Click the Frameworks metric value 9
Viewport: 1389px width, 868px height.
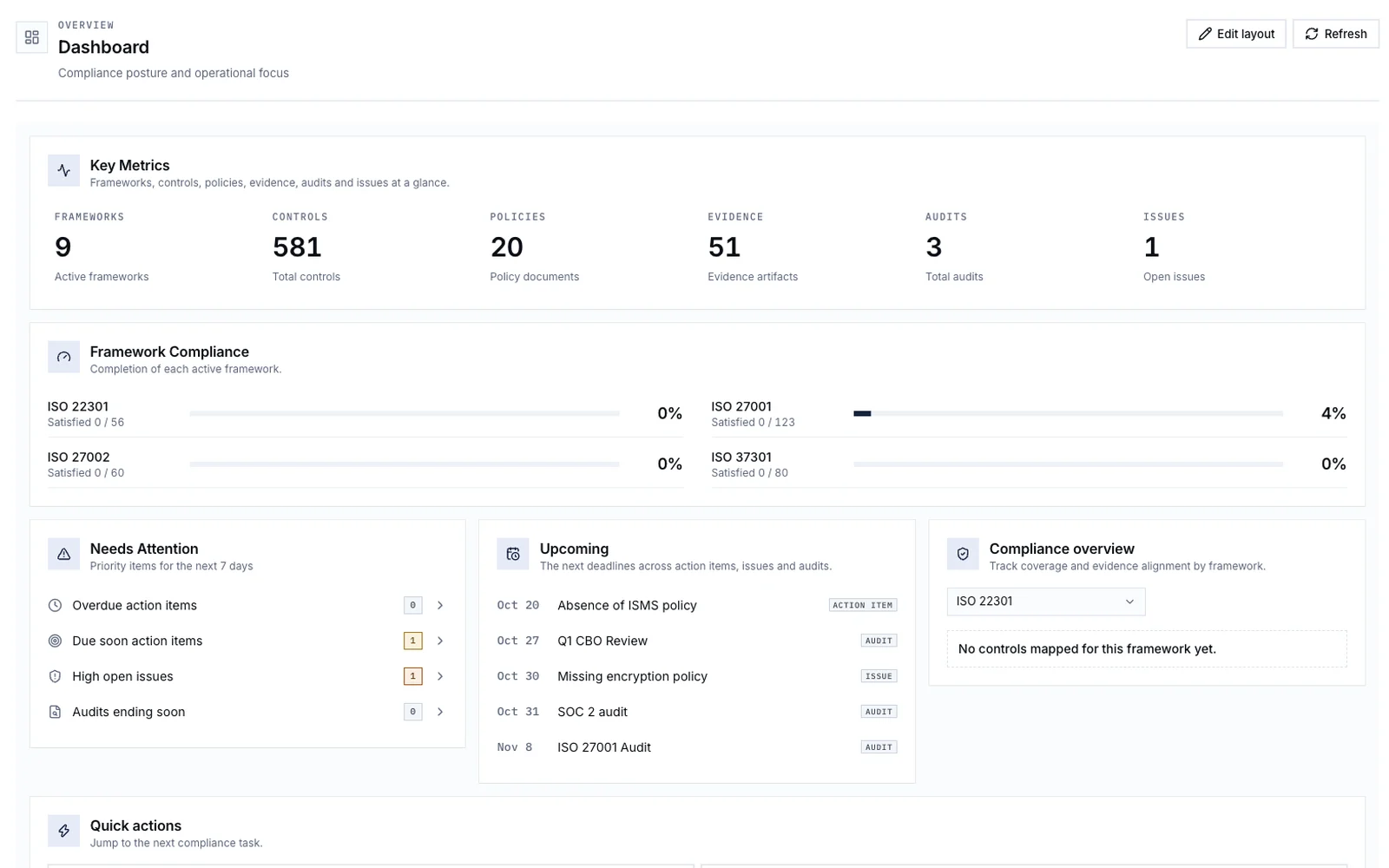click(63, 247)
